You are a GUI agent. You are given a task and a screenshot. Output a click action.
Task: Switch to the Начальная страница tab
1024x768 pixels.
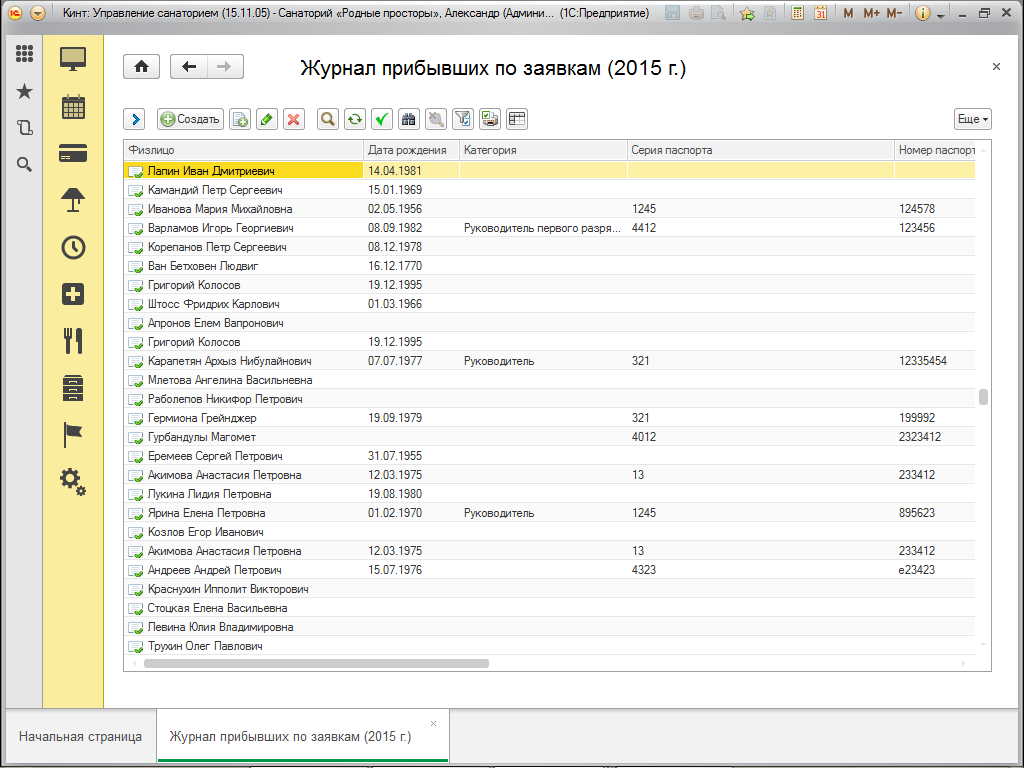pos(81,737)
